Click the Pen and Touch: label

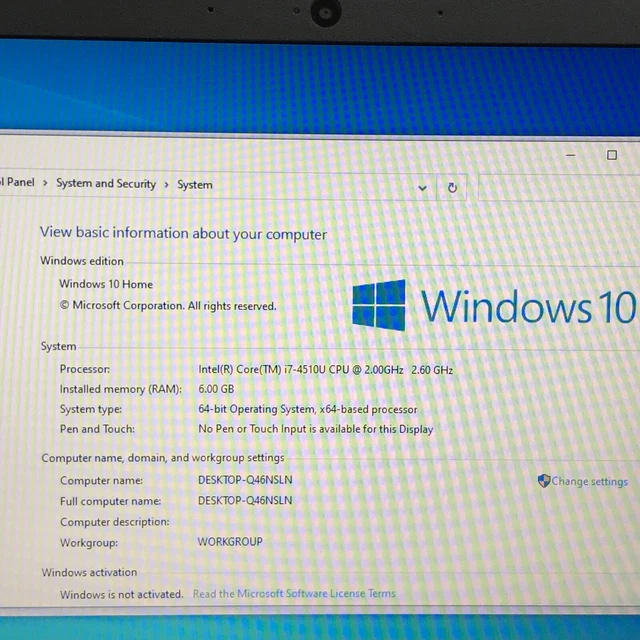[x=97, y=429]
